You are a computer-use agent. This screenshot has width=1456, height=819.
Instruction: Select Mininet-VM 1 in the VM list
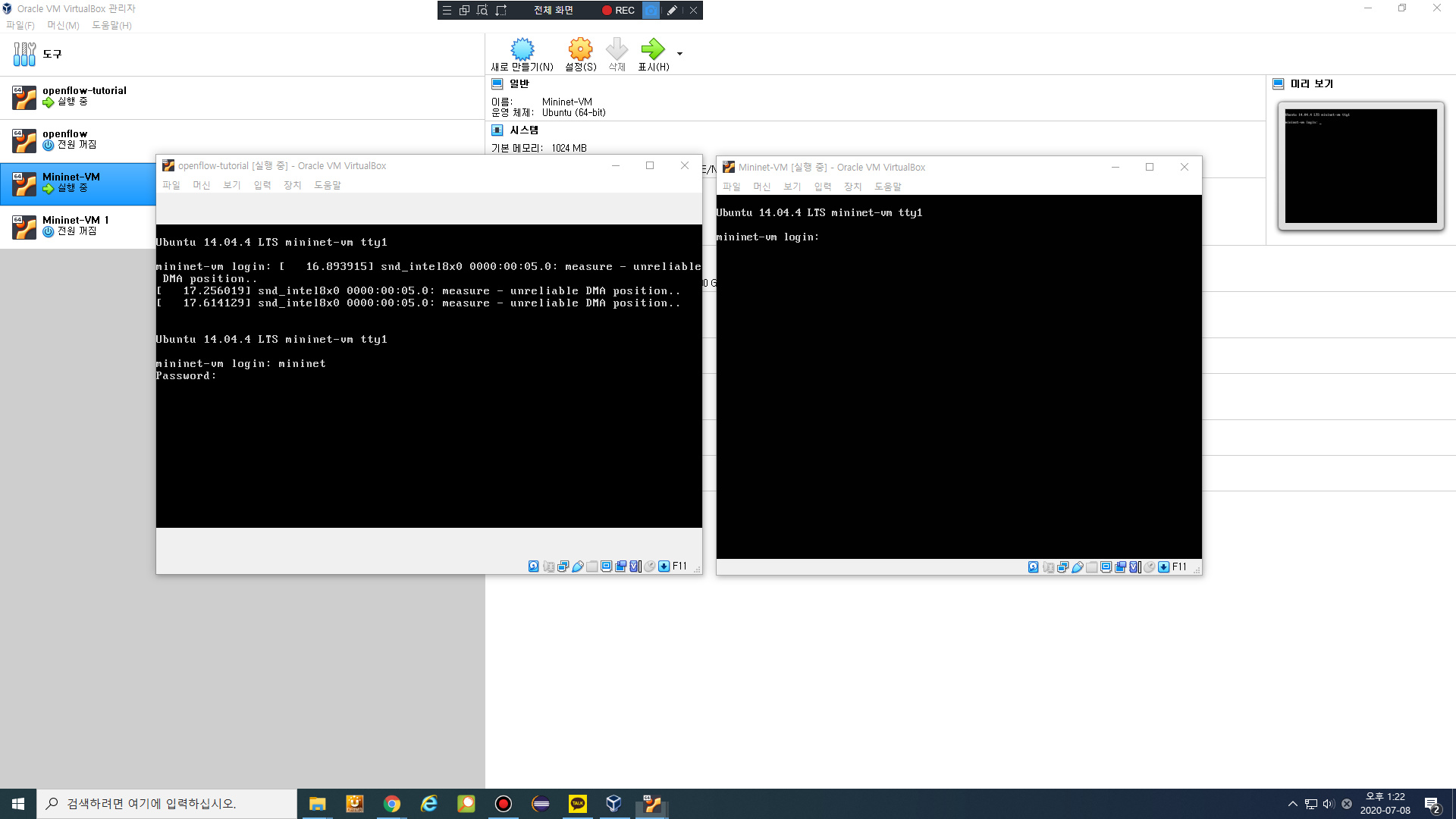[78, 227]
